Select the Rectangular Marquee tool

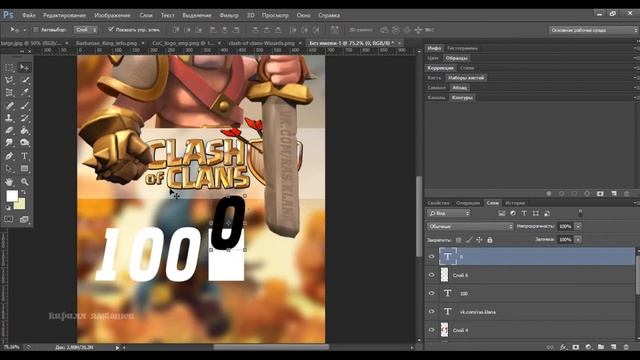pyautogui.click(x=9, y=67)
